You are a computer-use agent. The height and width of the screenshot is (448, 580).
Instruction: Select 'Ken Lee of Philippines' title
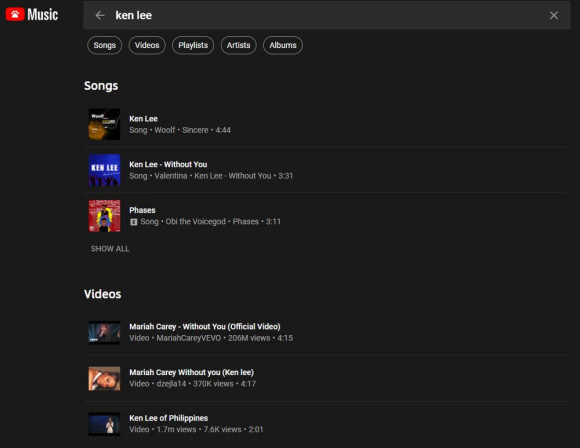tap(169, 418)
